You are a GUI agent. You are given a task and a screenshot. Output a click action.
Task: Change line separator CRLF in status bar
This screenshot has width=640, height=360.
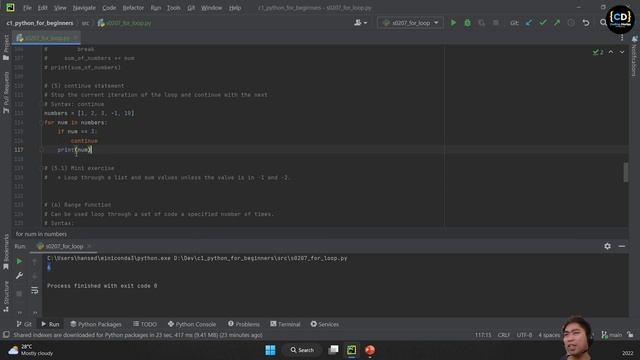(504, 335)
